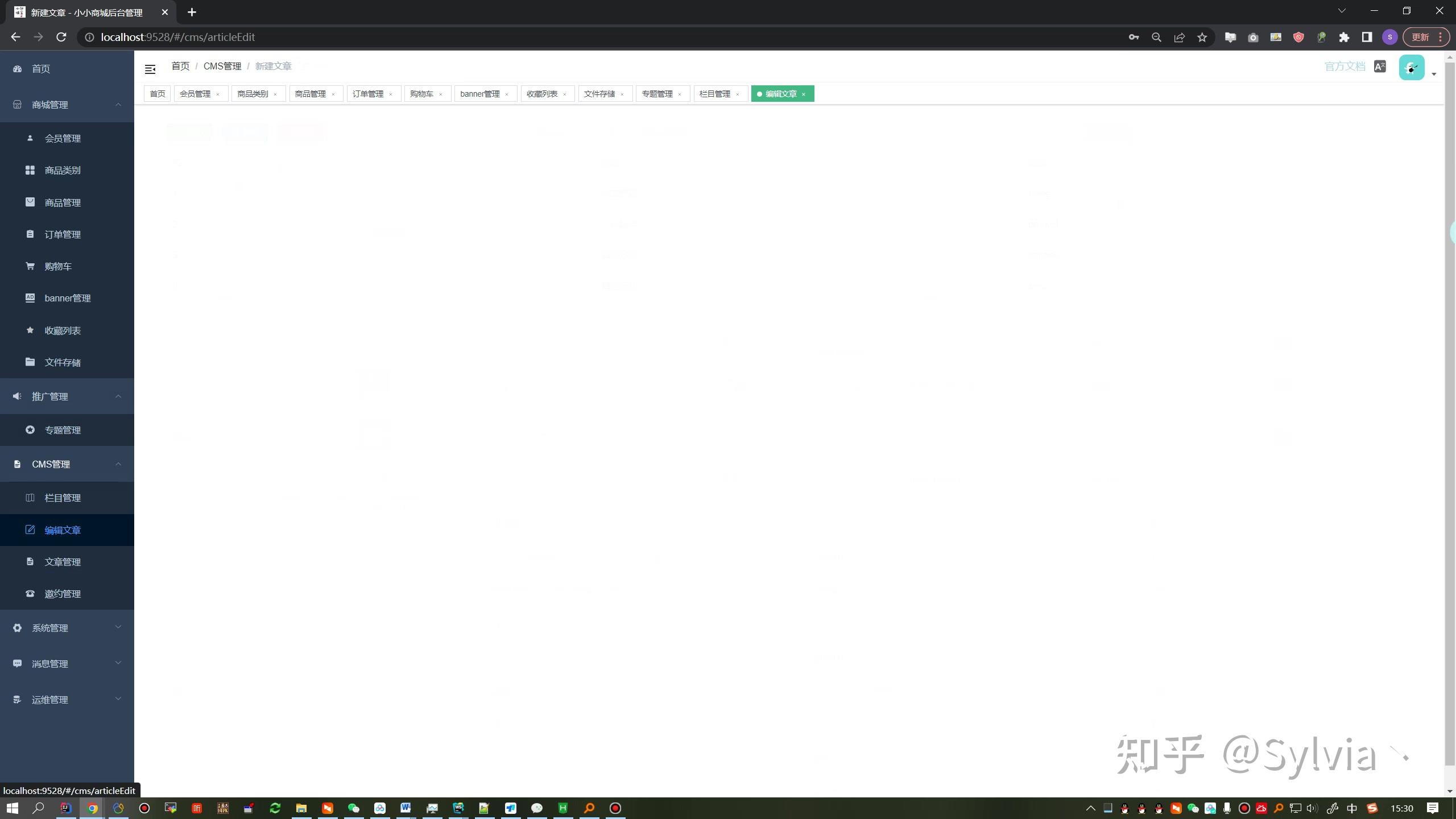Select the 会员管理 user icon
1456x819 pixels.
[30, 138]
